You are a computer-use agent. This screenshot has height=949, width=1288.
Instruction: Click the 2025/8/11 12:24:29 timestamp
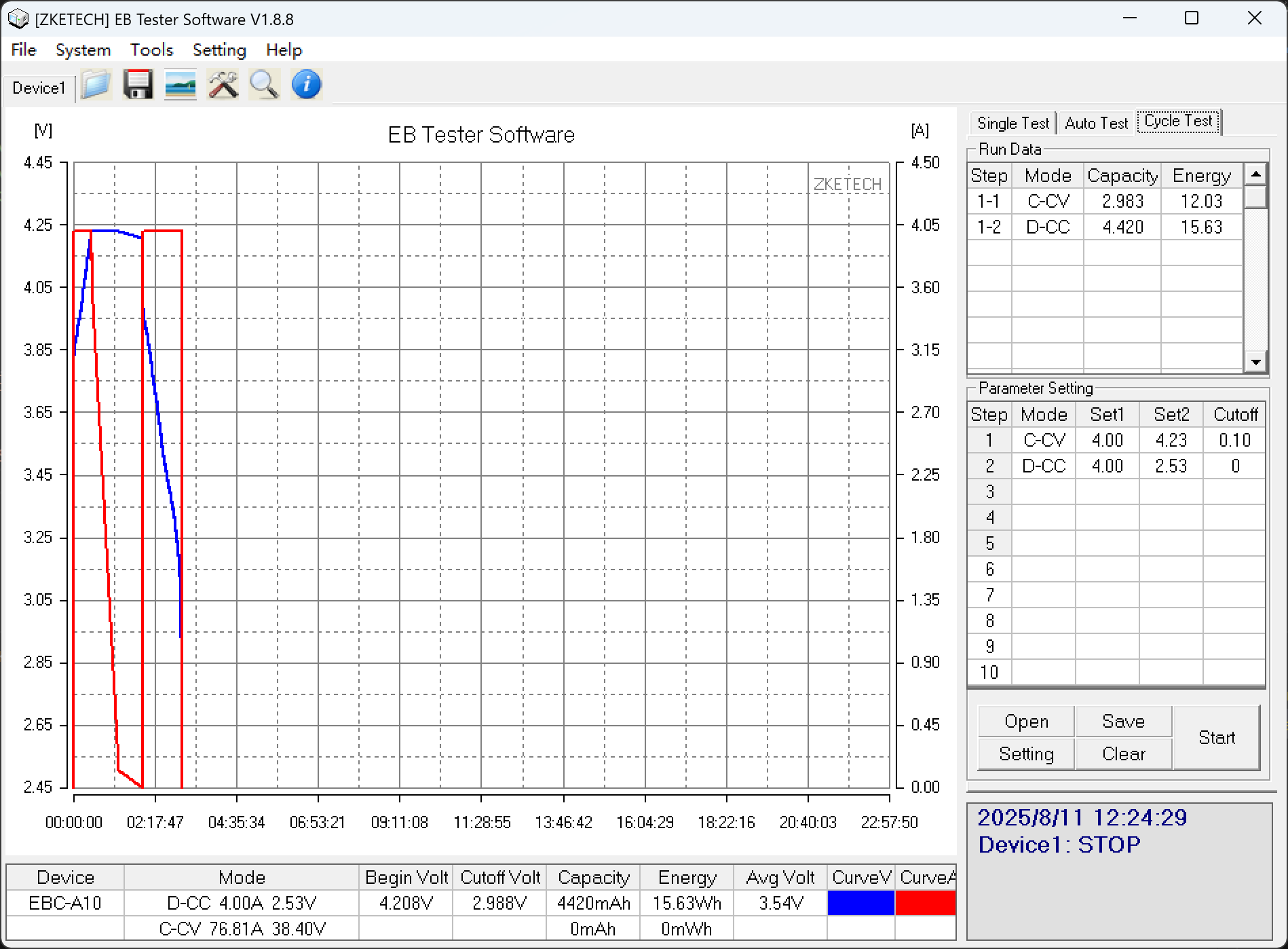coord(1082,817)
